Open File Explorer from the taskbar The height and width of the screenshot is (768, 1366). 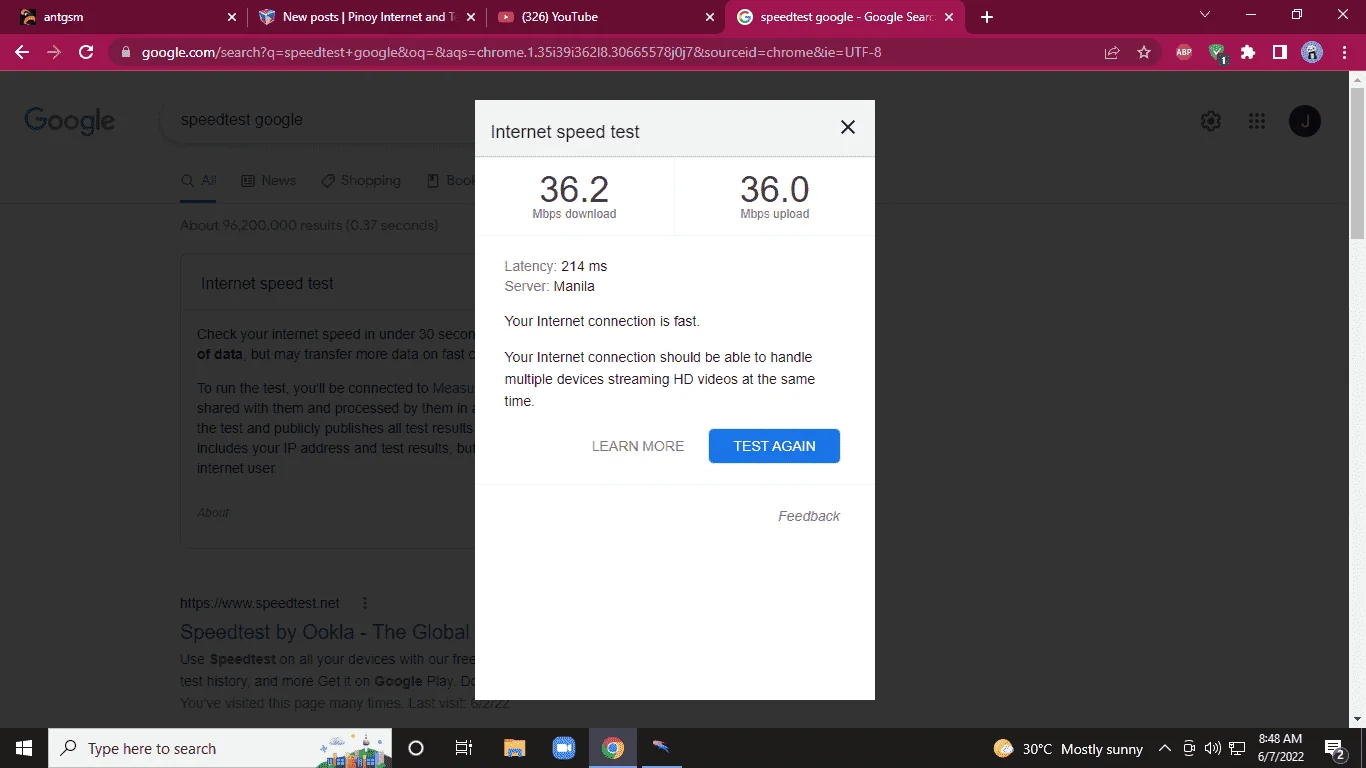(x=514, y=748)
